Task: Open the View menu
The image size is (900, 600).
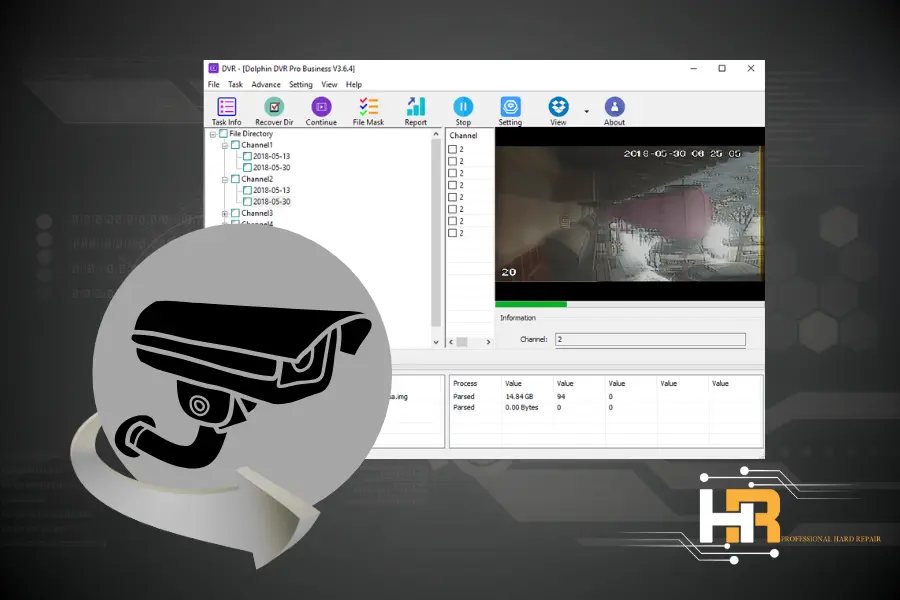Action: coord(329,84)
